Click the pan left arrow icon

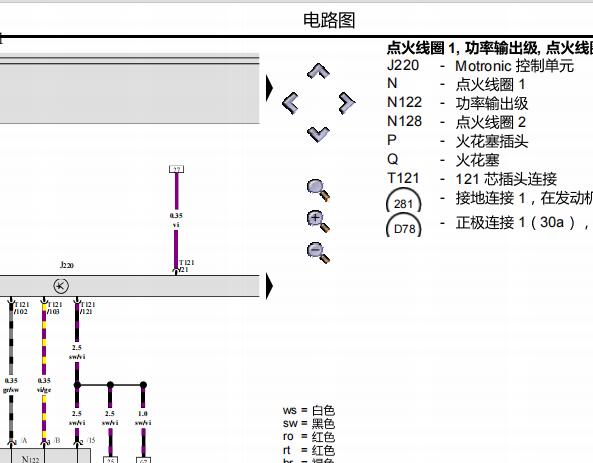pyautogui.click(x=290, y=103)
